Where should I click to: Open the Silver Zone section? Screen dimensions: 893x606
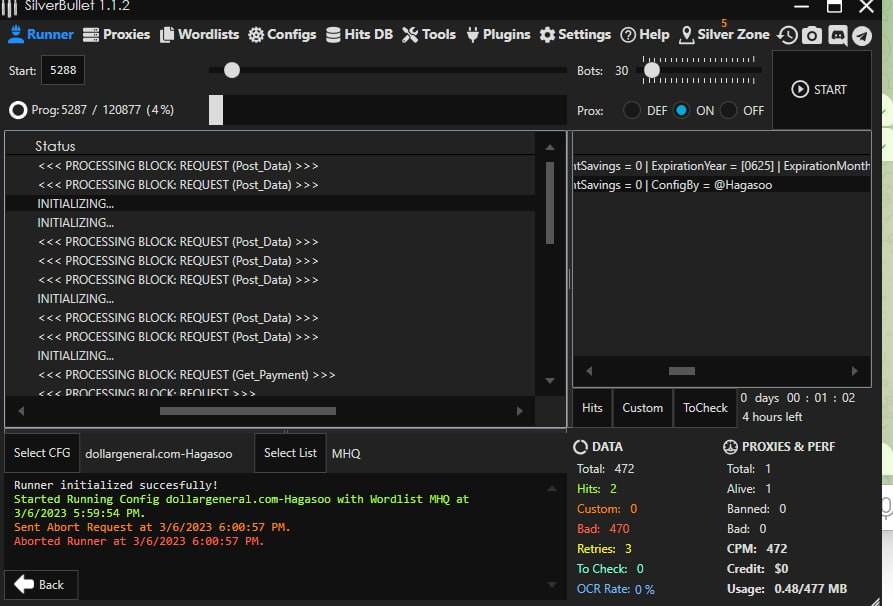(724, 34)
